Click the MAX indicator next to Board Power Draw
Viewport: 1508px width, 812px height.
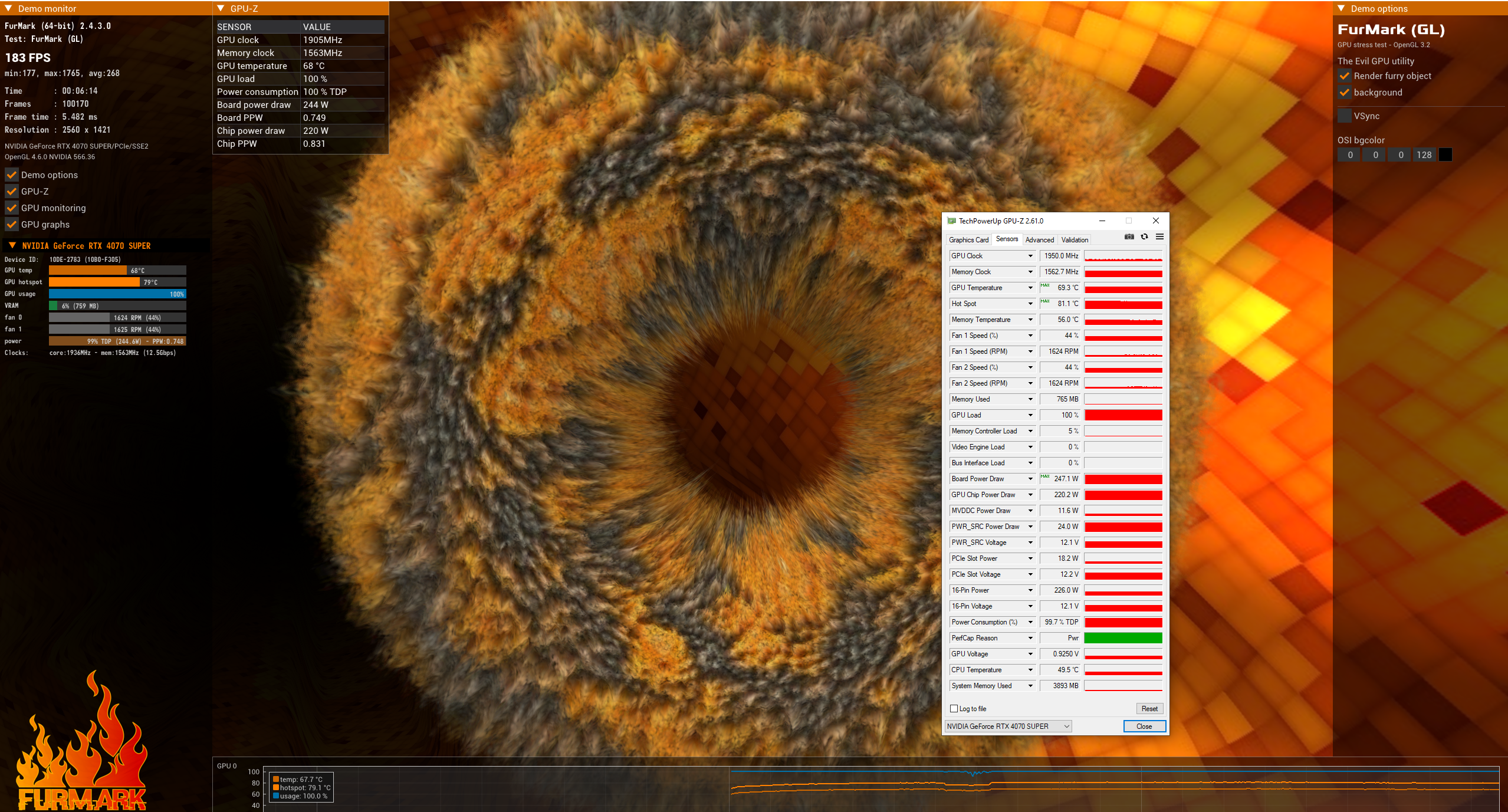coord(1045,476)
